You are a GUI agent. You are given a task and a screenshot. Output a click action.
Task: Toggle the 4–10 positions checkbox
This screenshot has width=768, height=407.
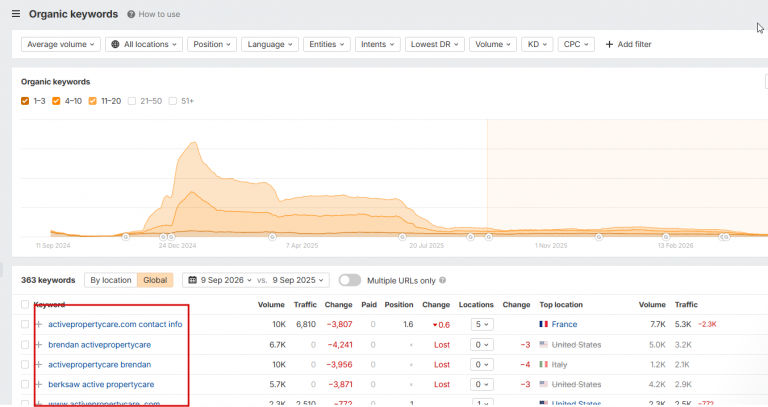coord(56,101)
